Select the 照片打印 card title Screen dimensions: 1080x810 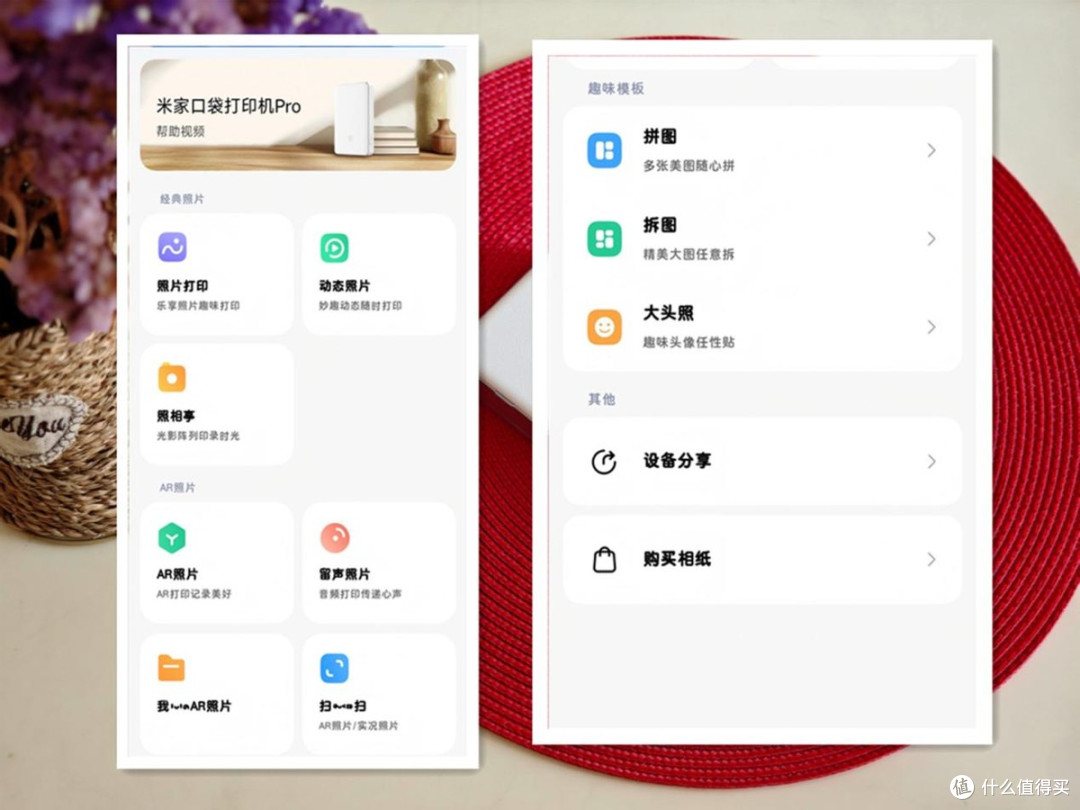click(182, 286)
